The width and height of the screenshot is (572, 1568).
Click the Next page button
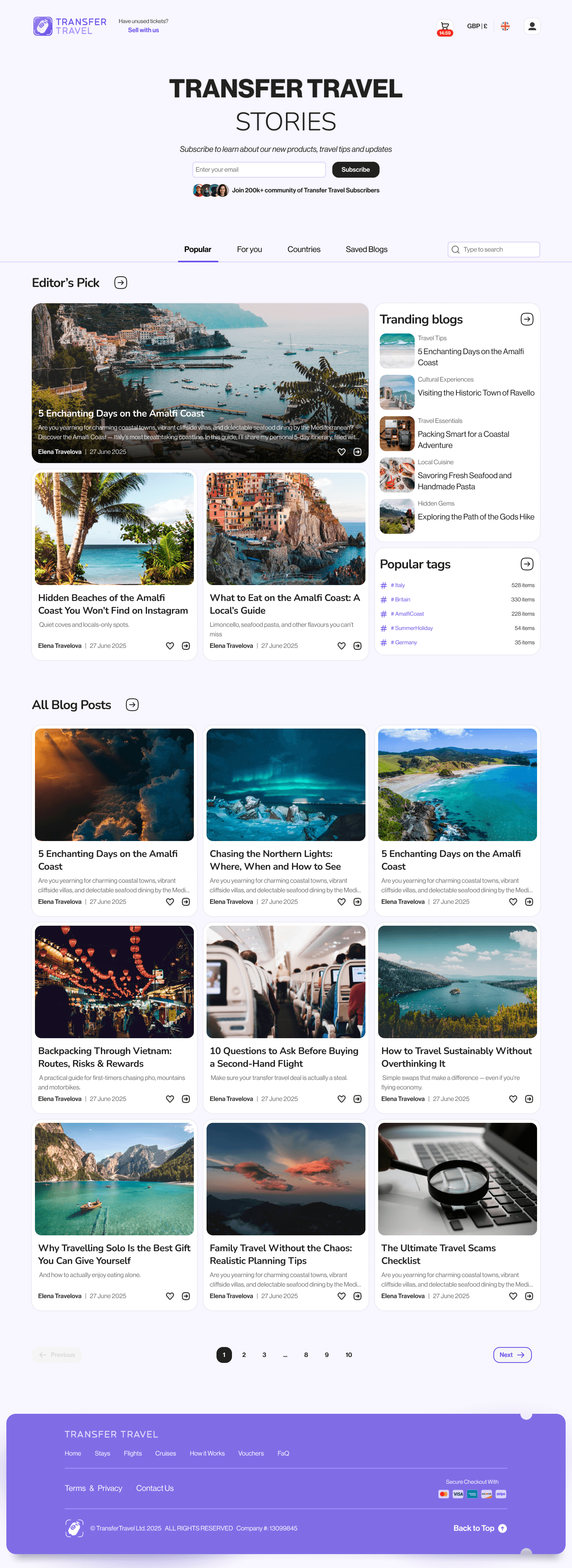click(512, 1355)
